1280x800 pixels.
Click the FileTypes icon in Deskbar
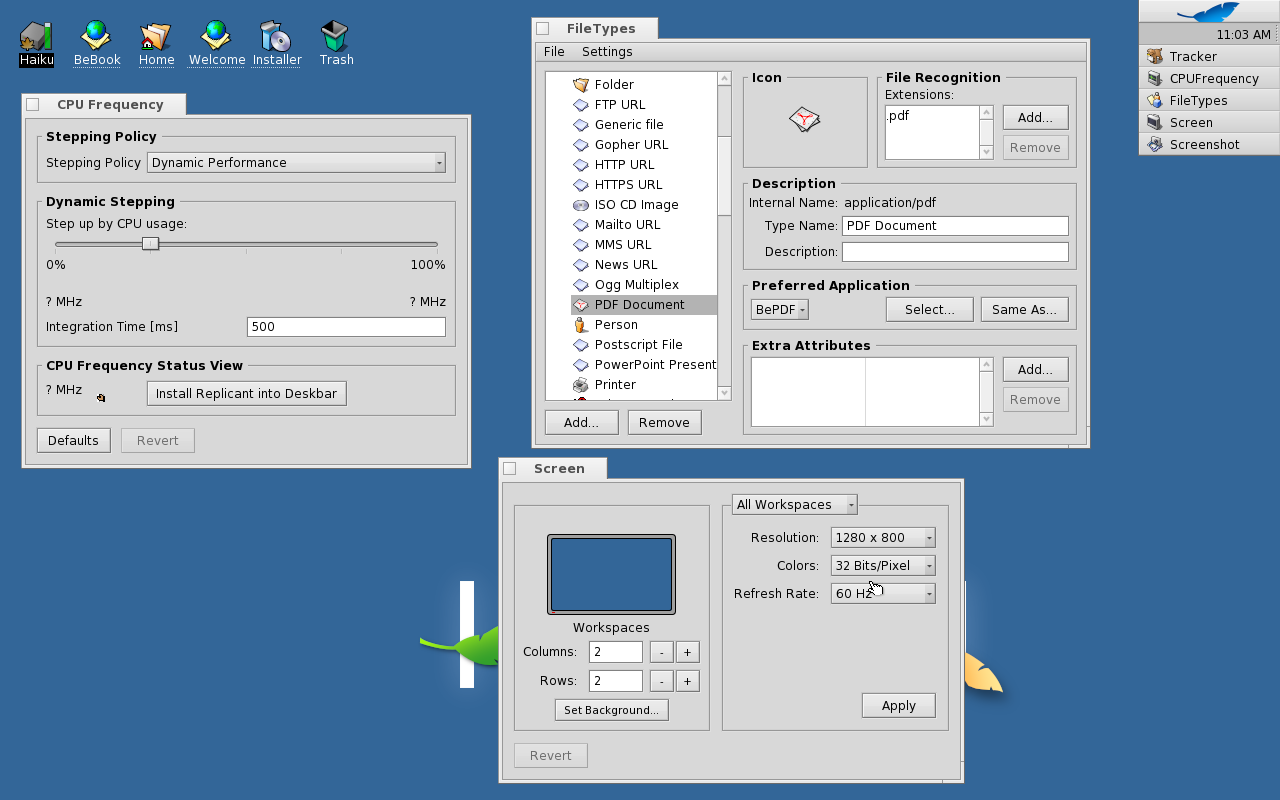[1155, 101]
